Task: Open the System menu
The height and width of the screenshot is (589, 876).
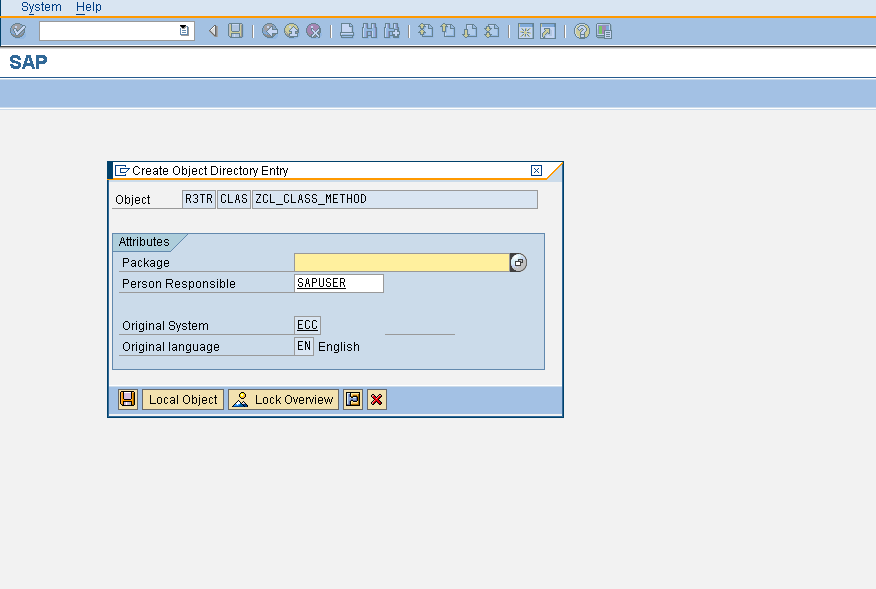Action: [x=41, y=7]
